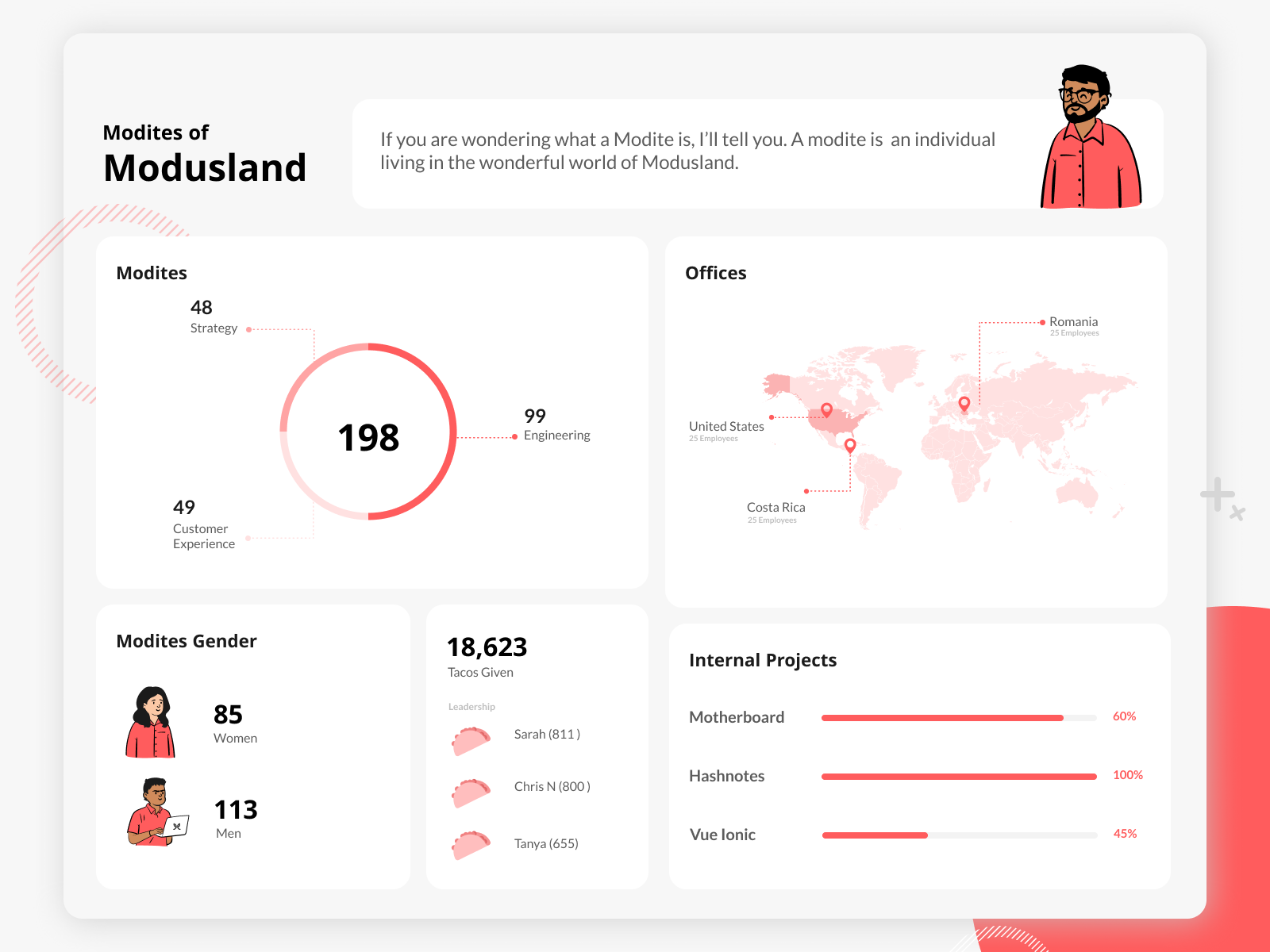Click the 113 Men count
Viewport: 1270px width, 952px height.
point(236,818)
